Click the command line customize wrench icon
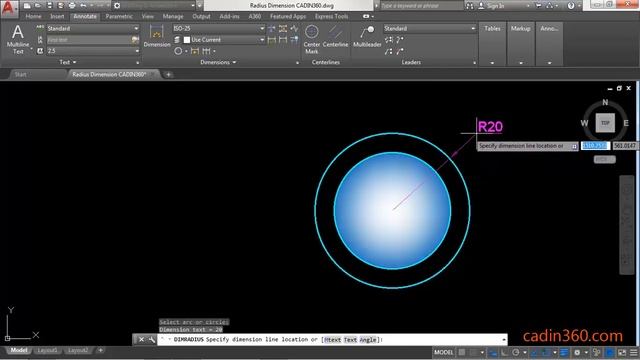 pyautogui.click(x=151, y=340)
